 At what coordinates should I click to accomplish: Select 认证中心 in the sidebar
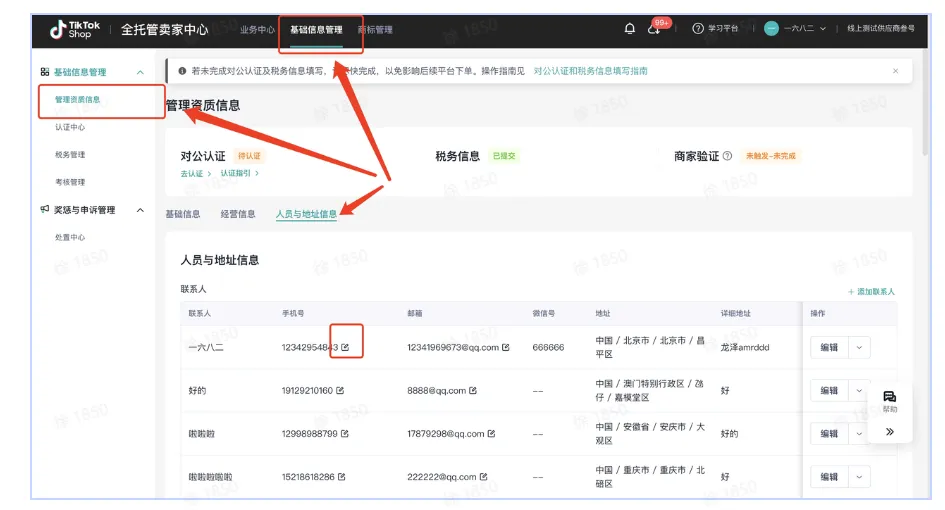70,127
